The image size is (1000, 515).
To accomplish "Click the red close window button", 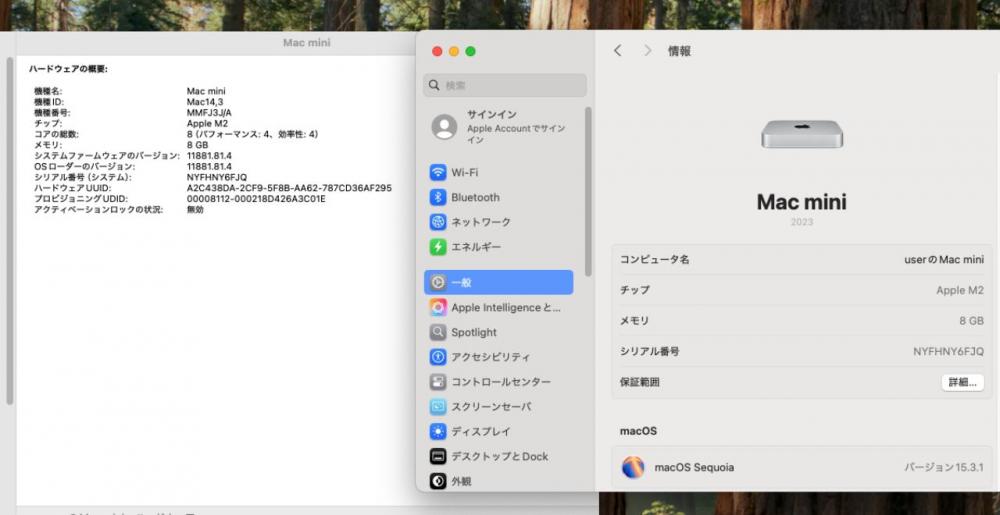I will tap(437, 52).
